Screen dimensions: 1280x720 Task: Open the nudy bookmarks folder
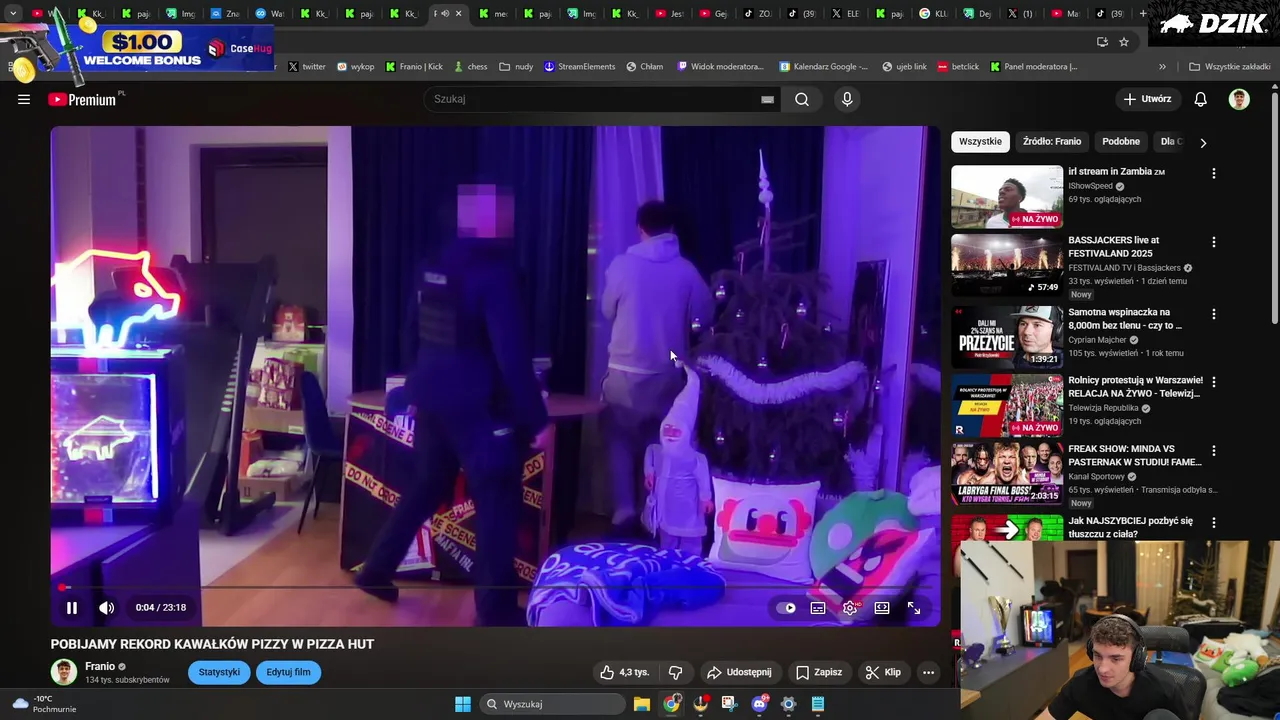pyautogui.click(x=516, y=67)
